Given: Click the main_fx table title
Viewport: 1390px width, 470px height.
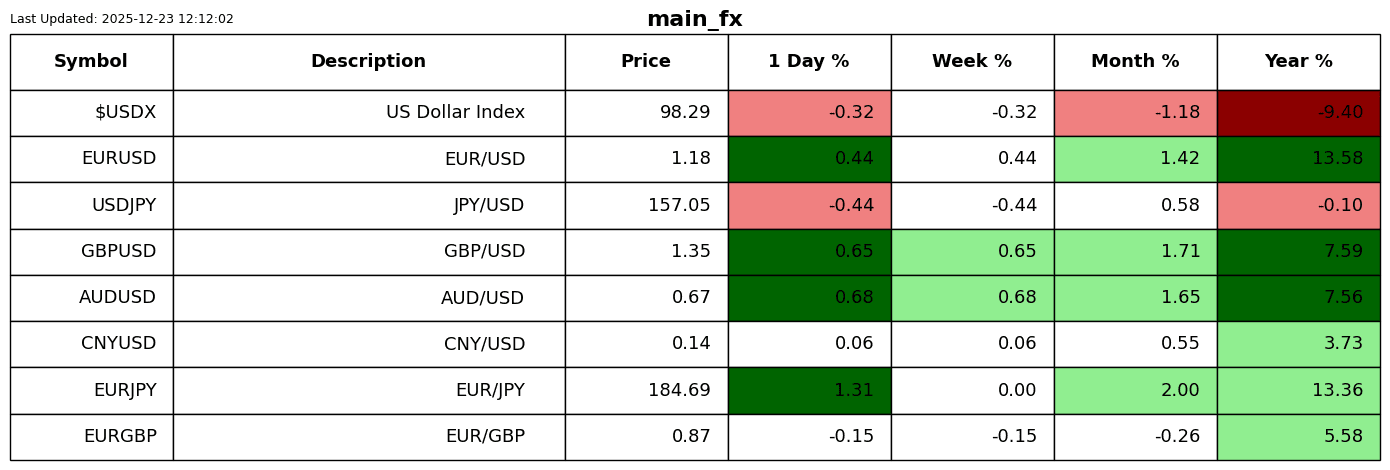Looking at the screenshot, I should point(694,19).
